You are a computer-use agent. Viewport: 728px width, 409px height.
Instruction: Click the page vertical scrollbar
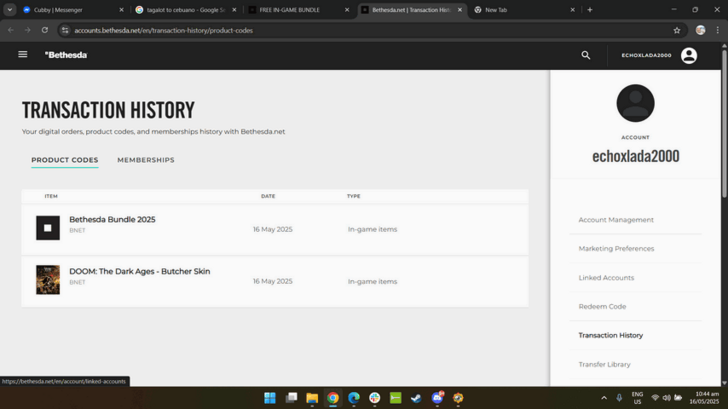coord(724,123)
